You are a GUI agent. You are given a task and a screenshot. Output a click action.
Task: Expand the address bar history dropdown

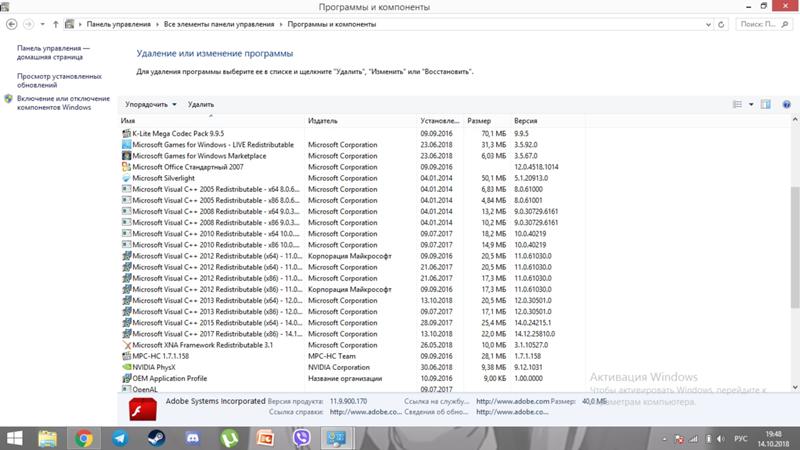708,24
